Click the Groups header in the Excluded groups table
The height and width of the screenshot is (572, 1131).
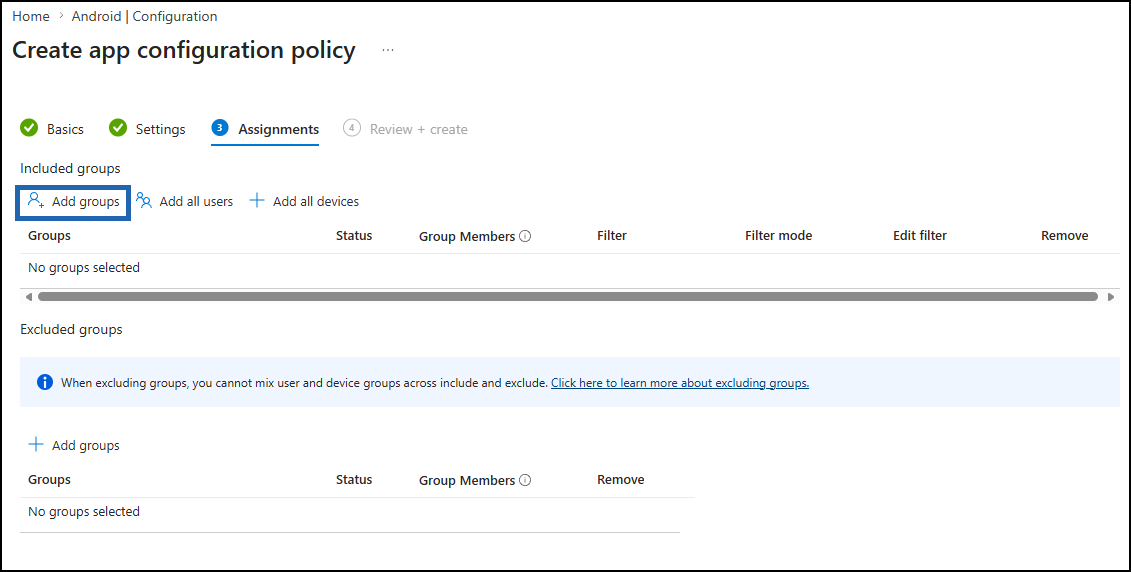coord(49,480)
